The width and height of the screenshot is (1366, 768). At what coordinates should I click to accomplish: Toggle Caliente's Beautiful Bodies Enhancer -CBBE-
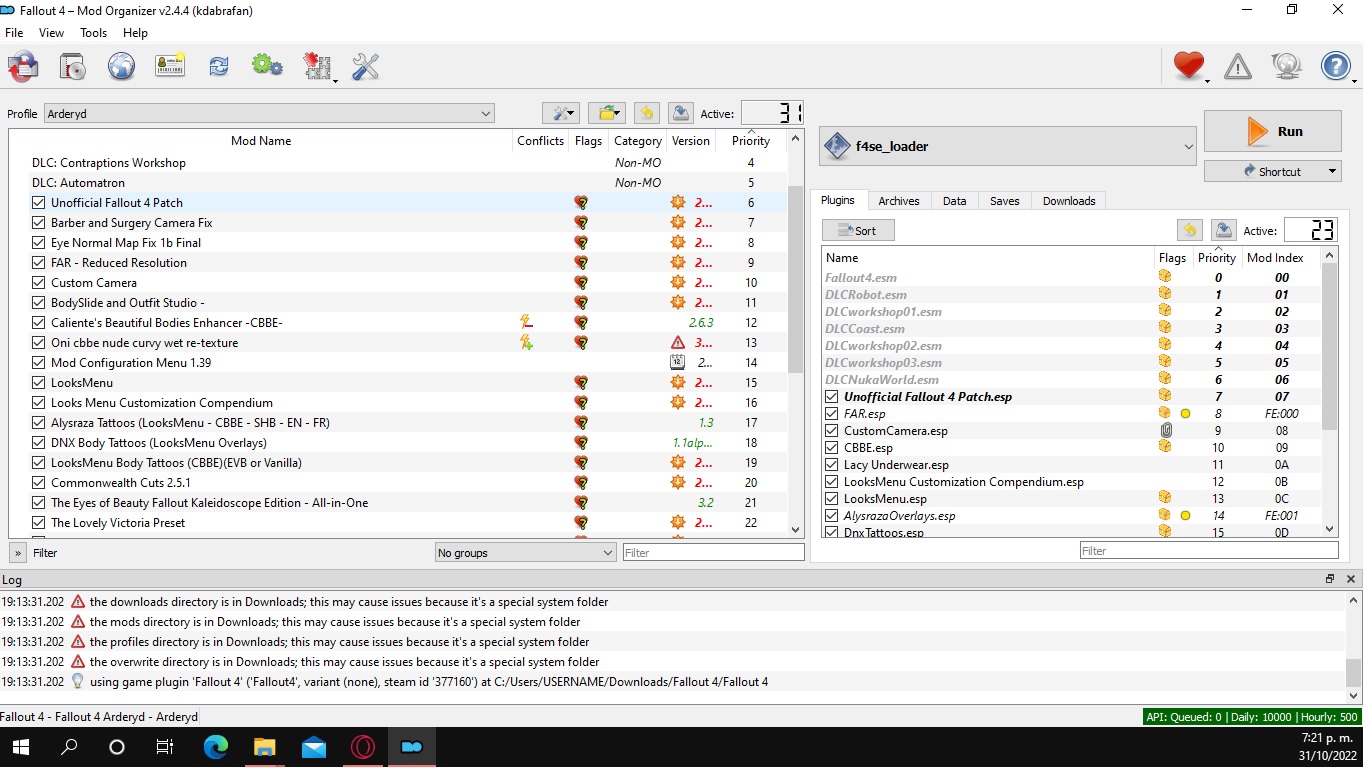pyautogui.click(x=37, y=322)
